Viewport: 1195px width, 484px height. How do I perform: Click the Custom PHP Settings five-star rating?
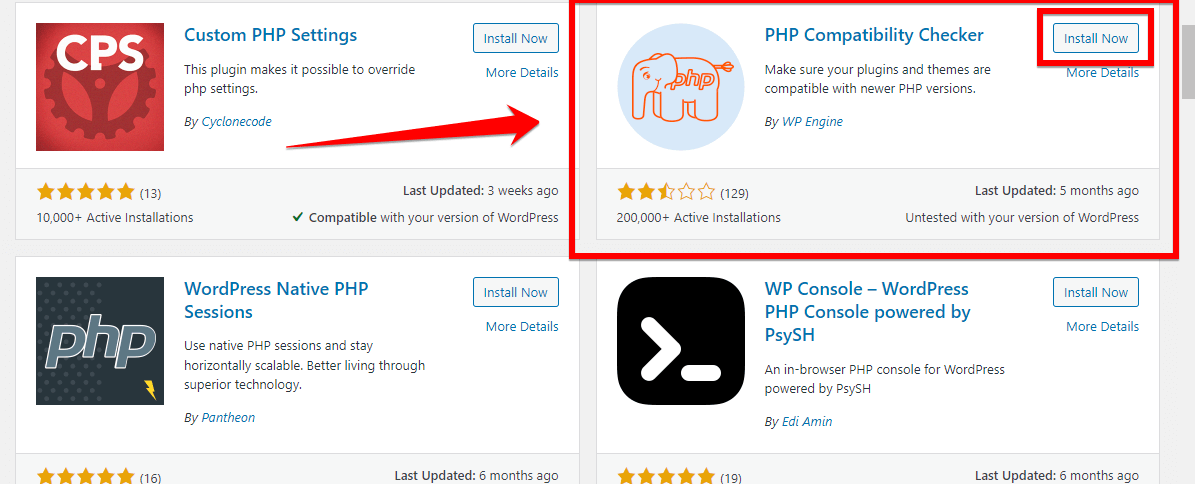coord(85,192)
